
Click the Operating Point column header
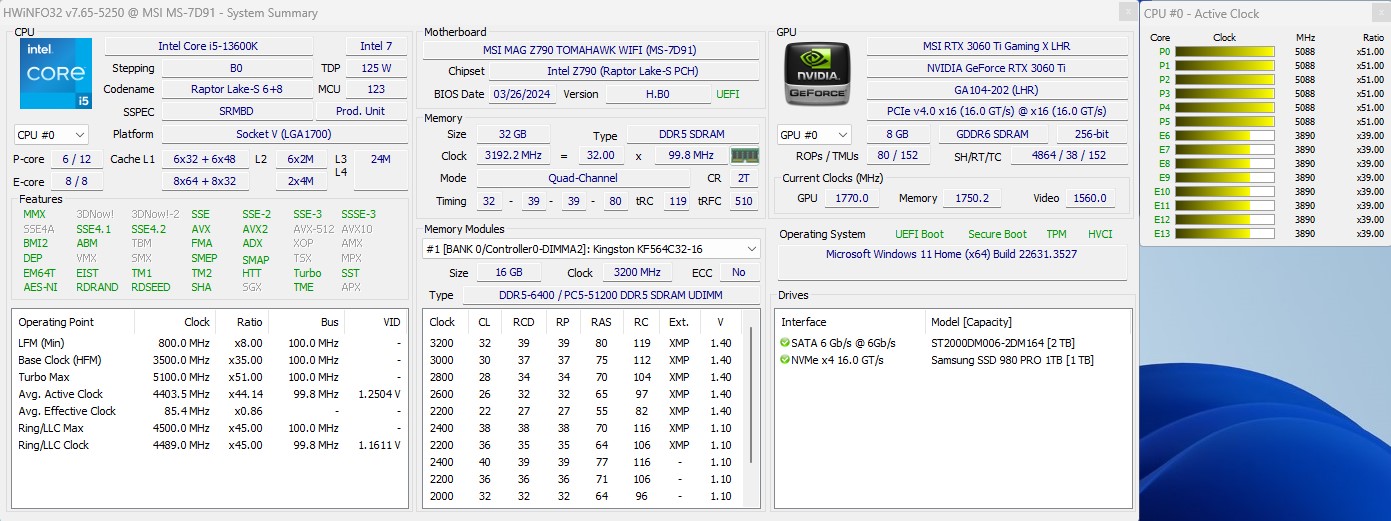[x=71, y=322]
